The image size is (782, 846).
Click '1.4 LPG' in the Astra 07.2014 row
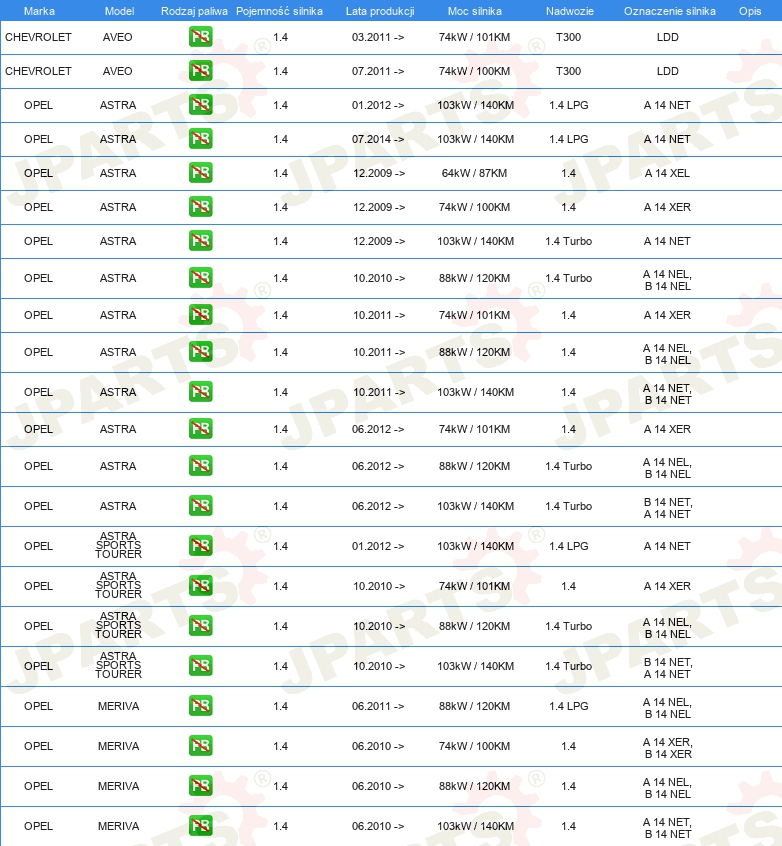pos(569,139)
